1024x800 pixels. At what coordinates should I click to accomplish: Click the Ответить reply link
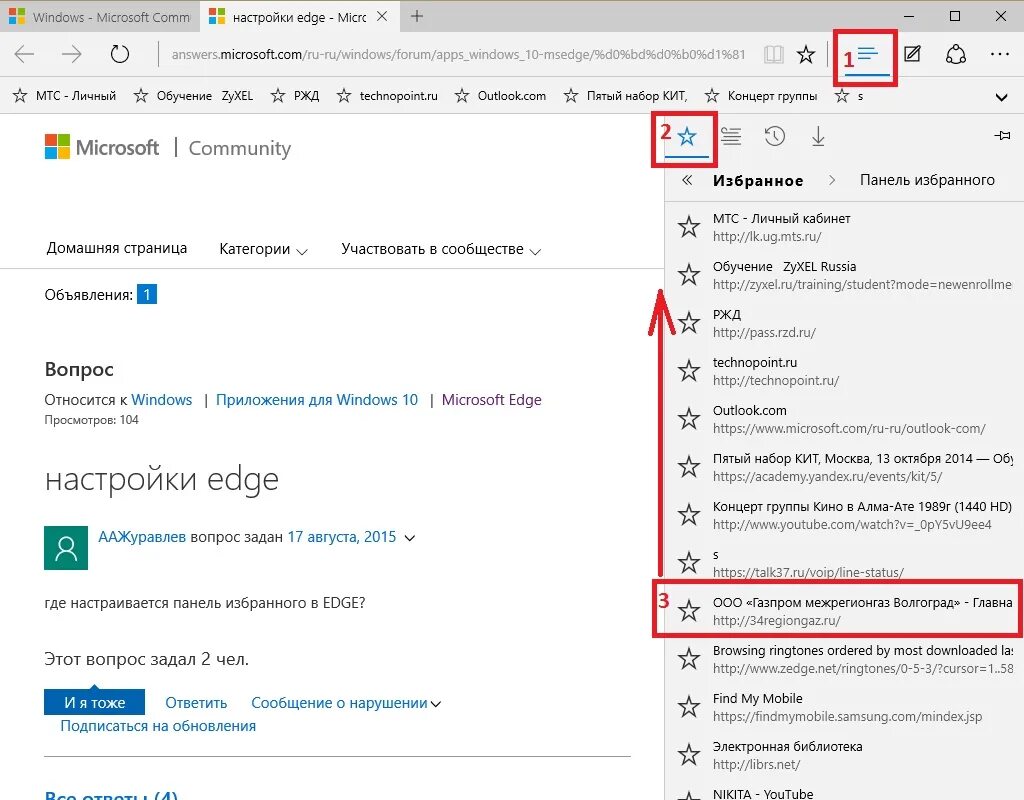click(196, 703)
